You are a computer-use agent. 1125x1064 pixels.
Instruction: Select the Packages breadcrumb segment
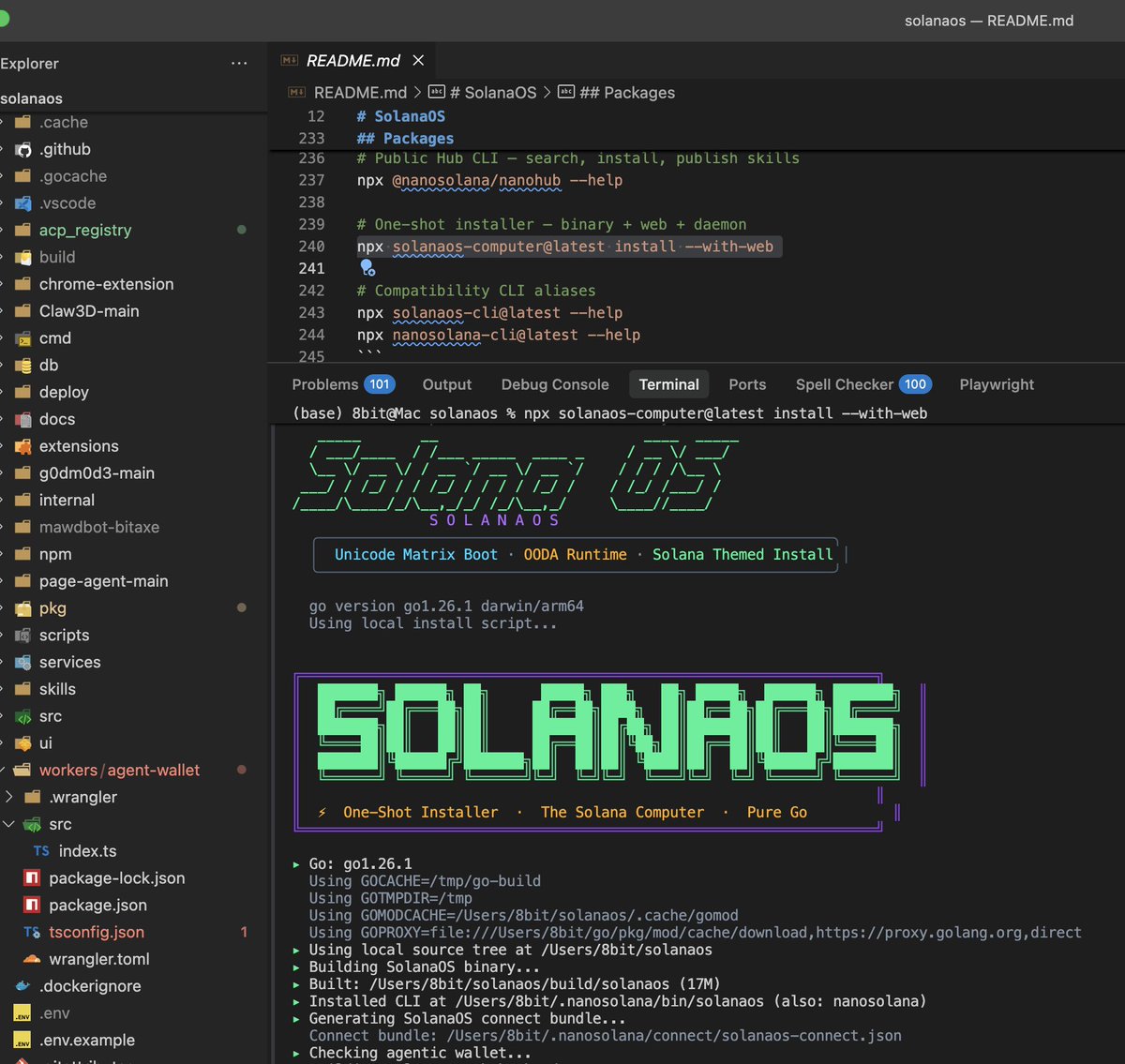pos(626,93)
